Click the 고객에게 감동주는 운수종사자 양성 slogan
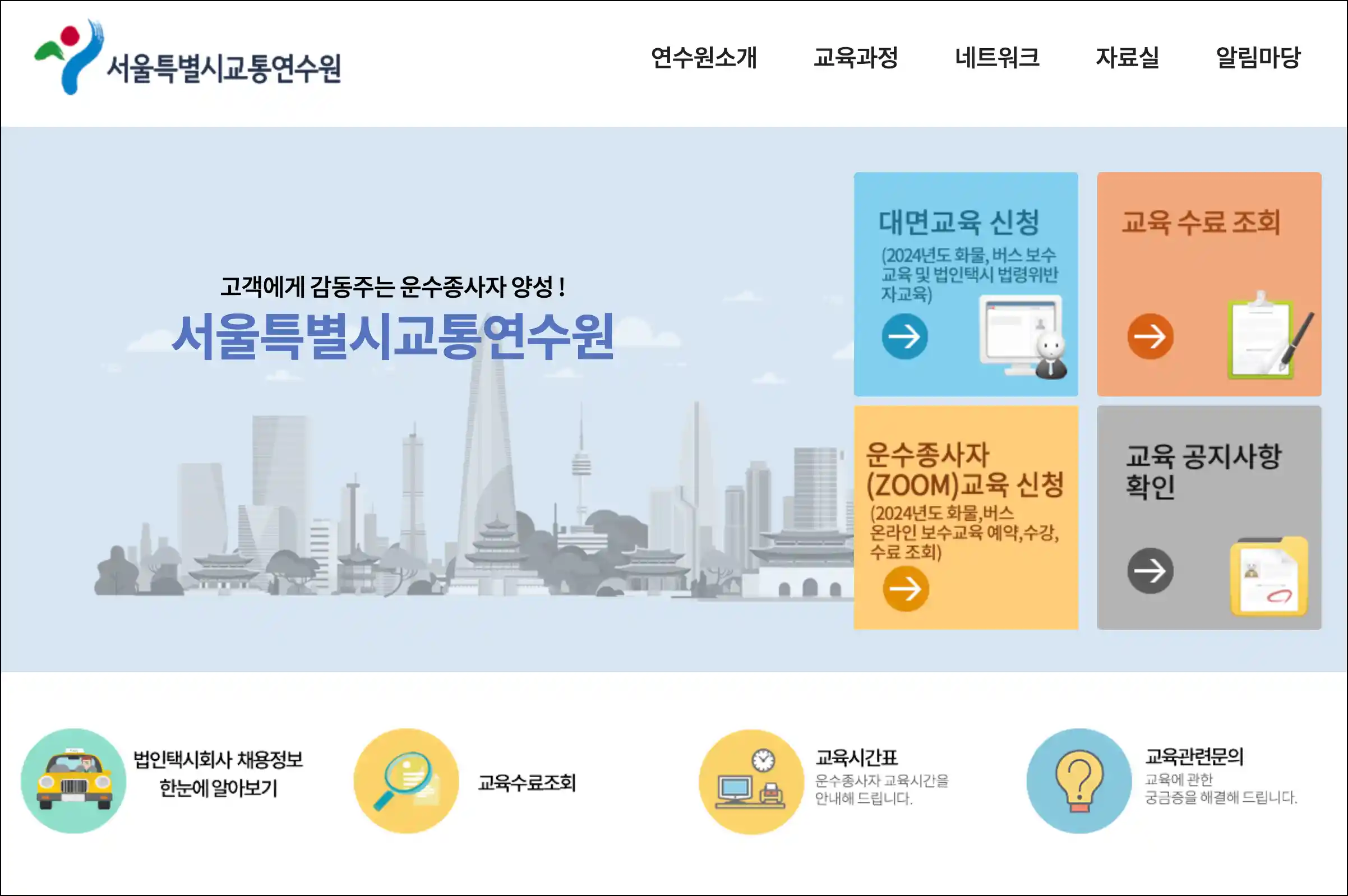 click(393, 287)
